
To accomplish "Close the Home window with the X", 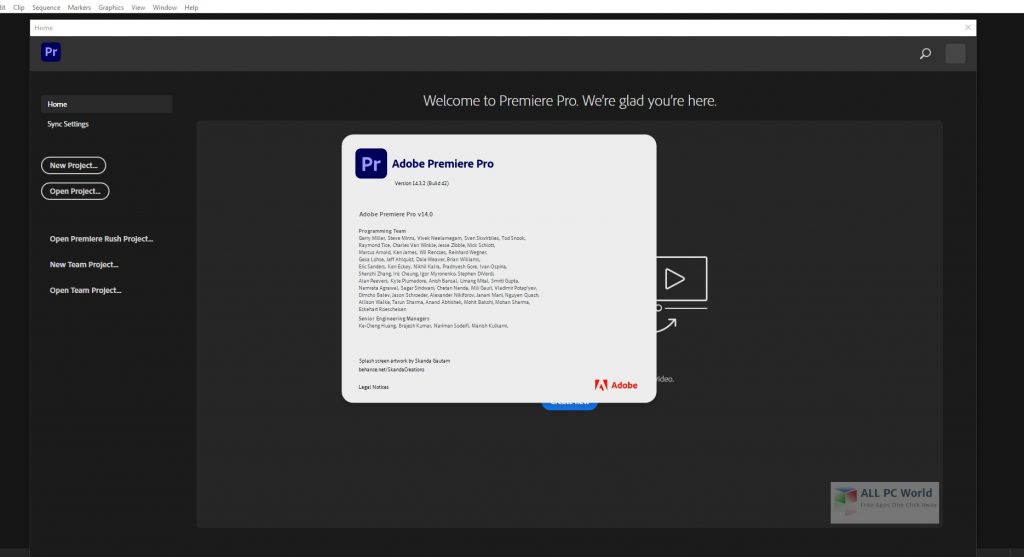I will (x=967, y=28).
